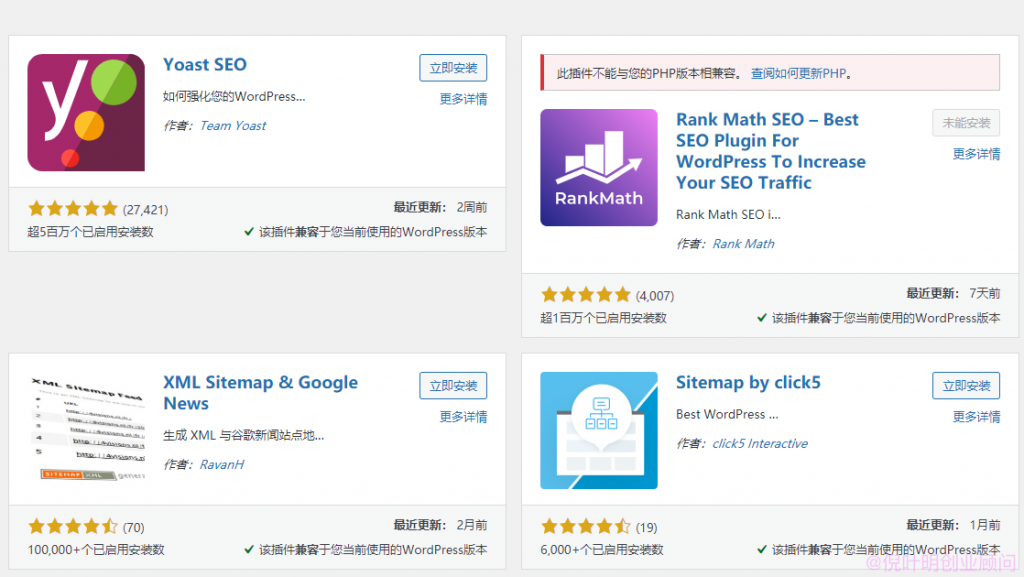Visit author Rank Math link
Viewport: 1024px width, 577px height.
click(743, 243)
